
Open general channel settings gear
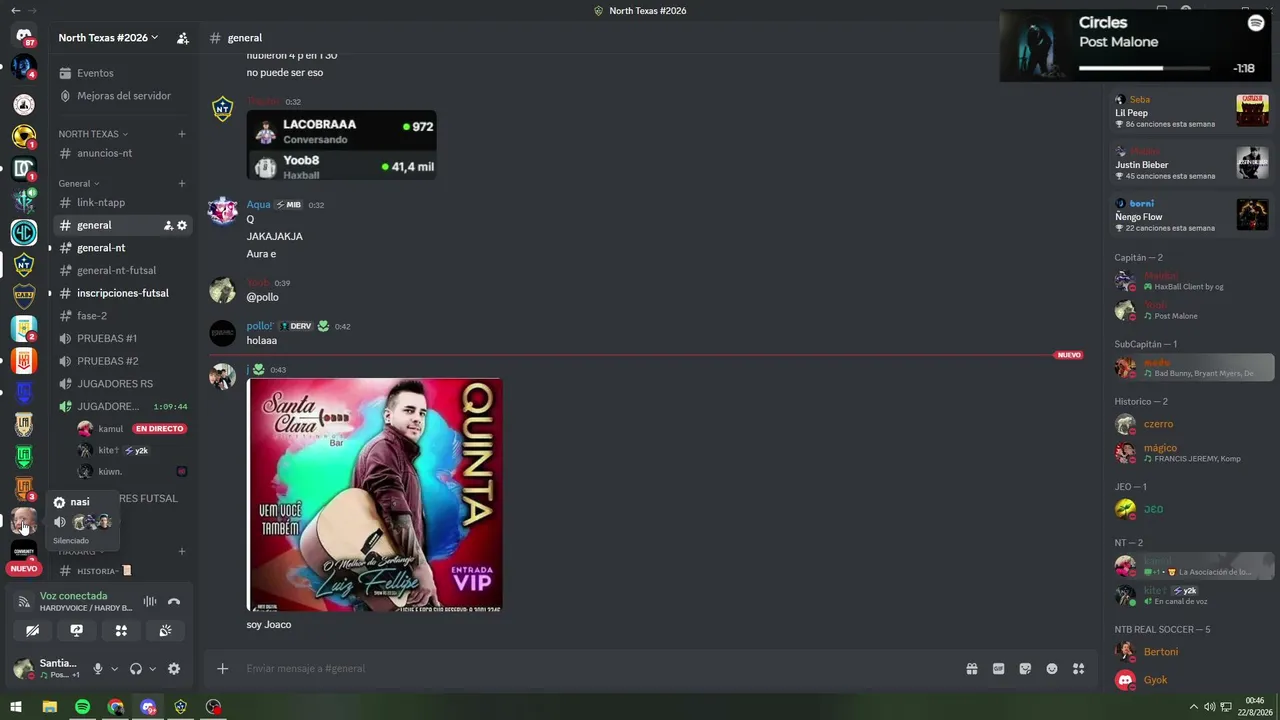click(x=182, y=226)
